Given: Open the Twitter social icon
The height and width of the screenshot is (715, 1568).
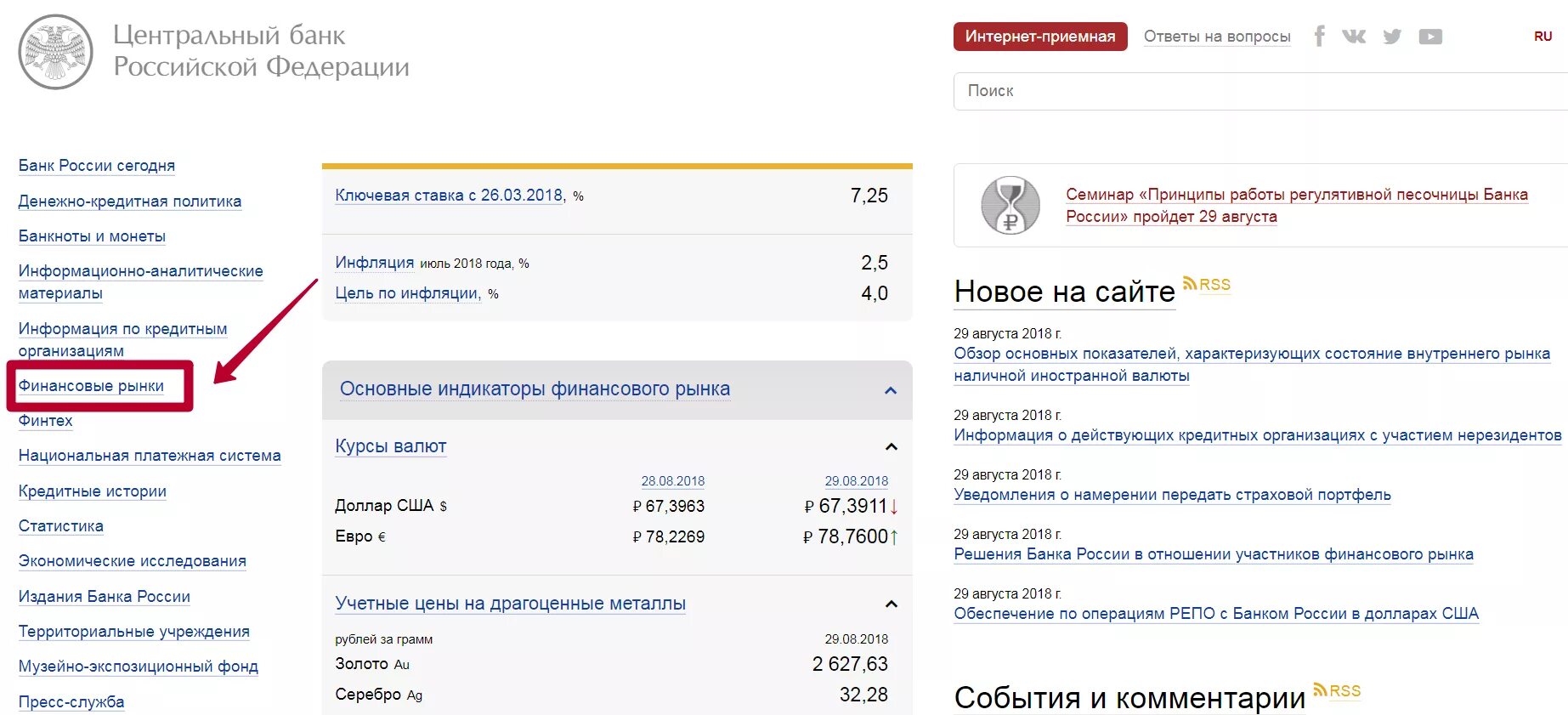Looking at the screenshot, I should pos(1392,37).
